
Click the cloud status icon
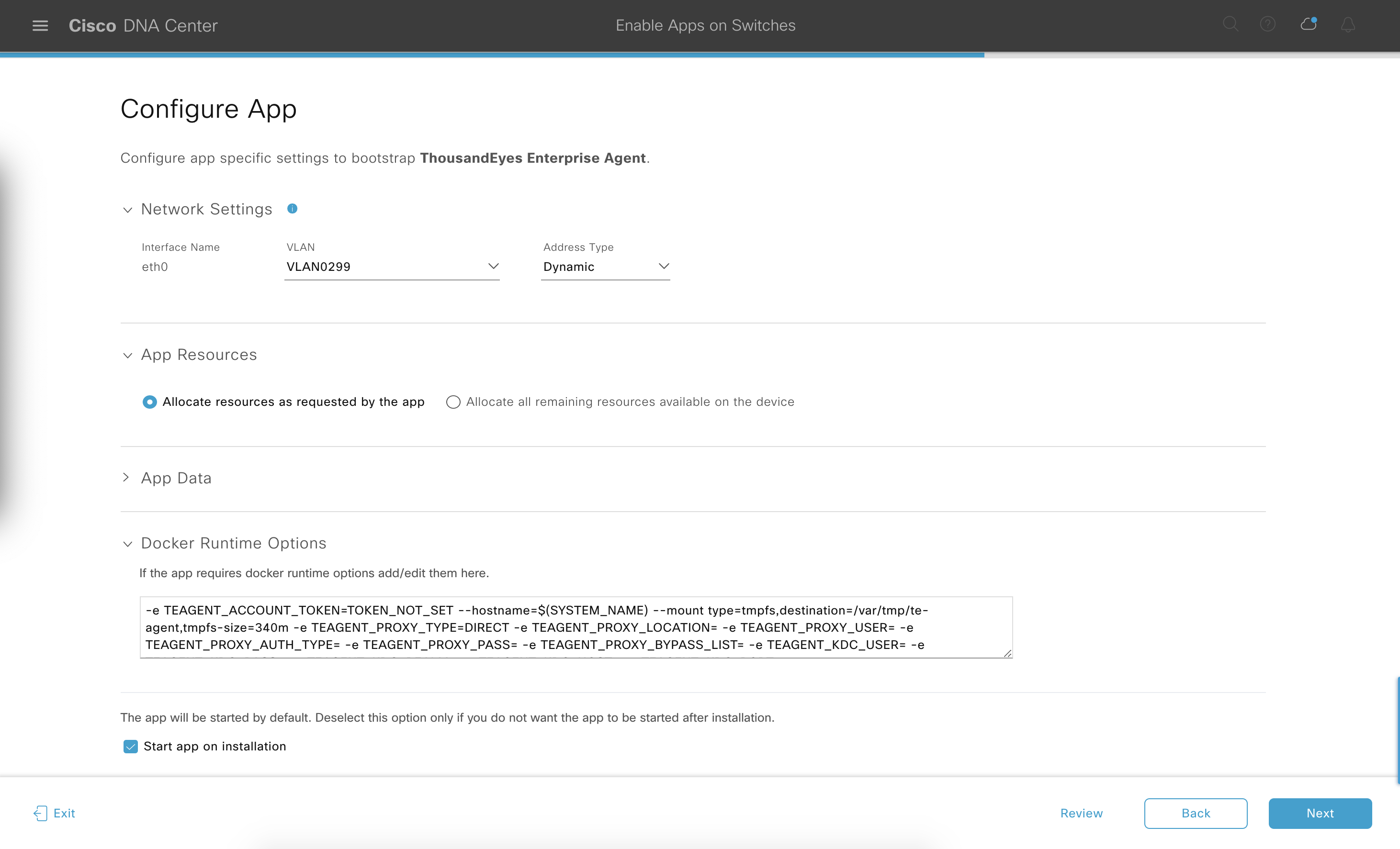click(1309, 24)
